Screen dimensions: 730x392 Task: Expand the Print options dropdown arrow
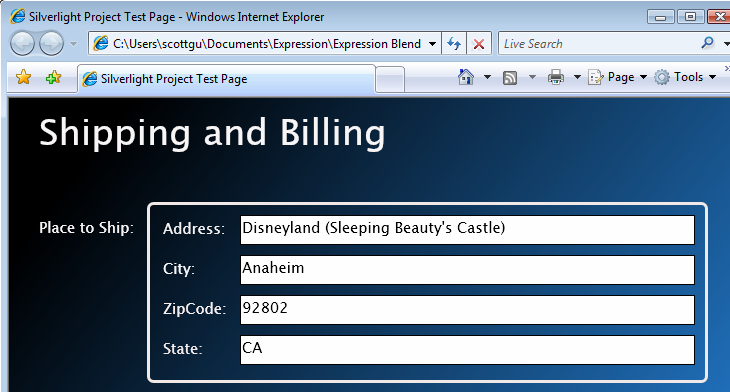tap(577, 77)
